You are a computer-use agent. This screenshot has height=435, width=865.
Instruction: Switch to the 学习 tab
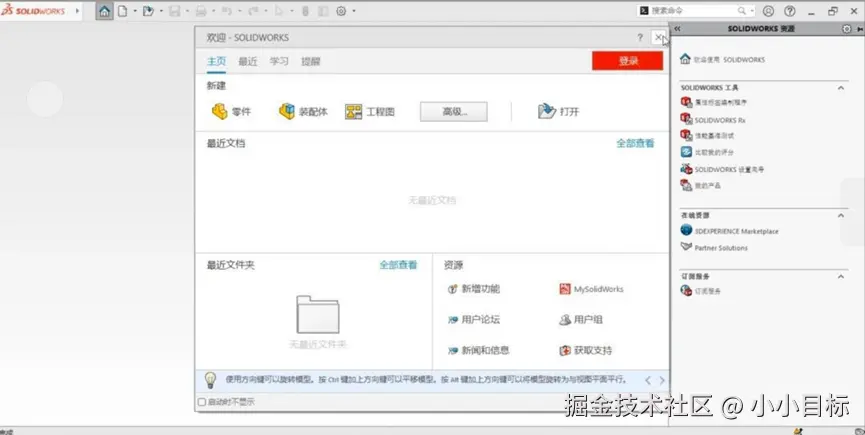click(279, 61)
